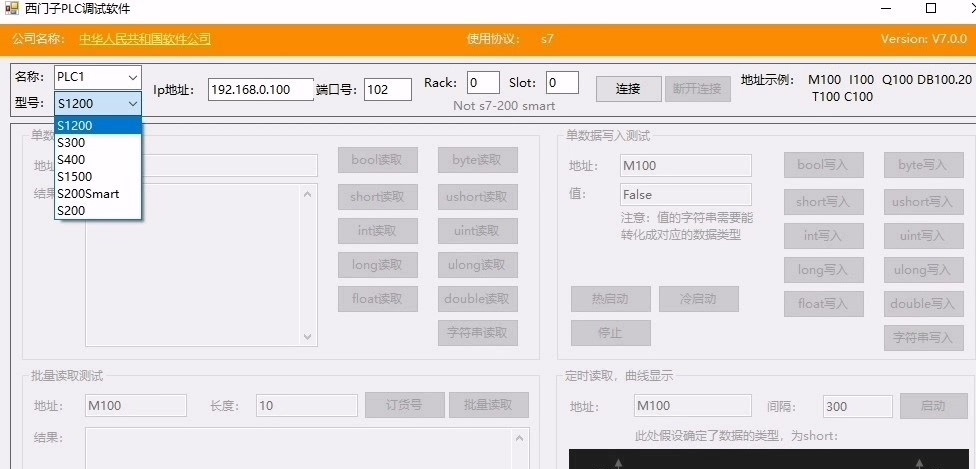The height and width of the screenshot is (469, 976).
Task: Click the app icon in title bar
Action: [12, 9]
